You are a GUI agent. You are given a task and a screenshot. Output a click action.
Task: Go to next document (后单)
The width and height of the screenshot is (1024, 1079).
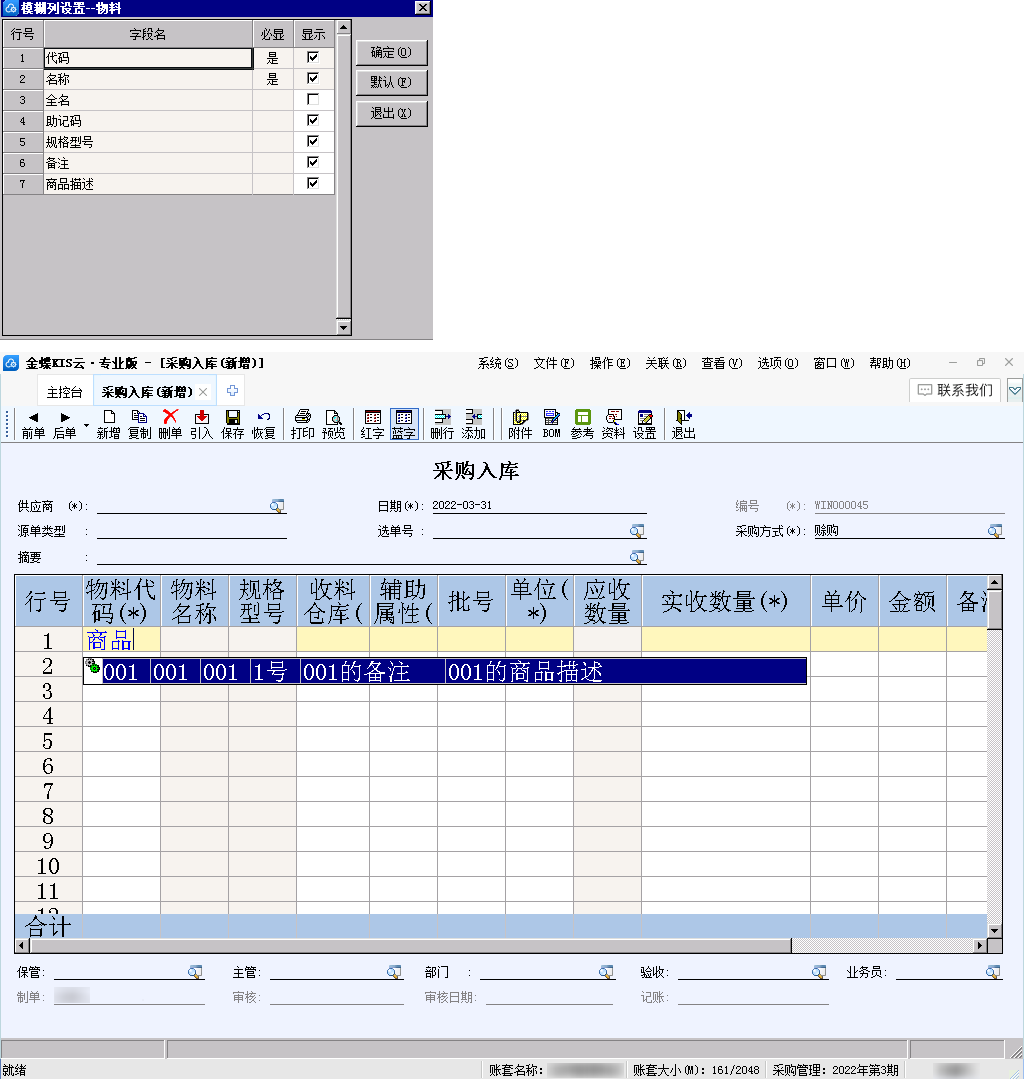pyautogui.click(x=65, y=424)
